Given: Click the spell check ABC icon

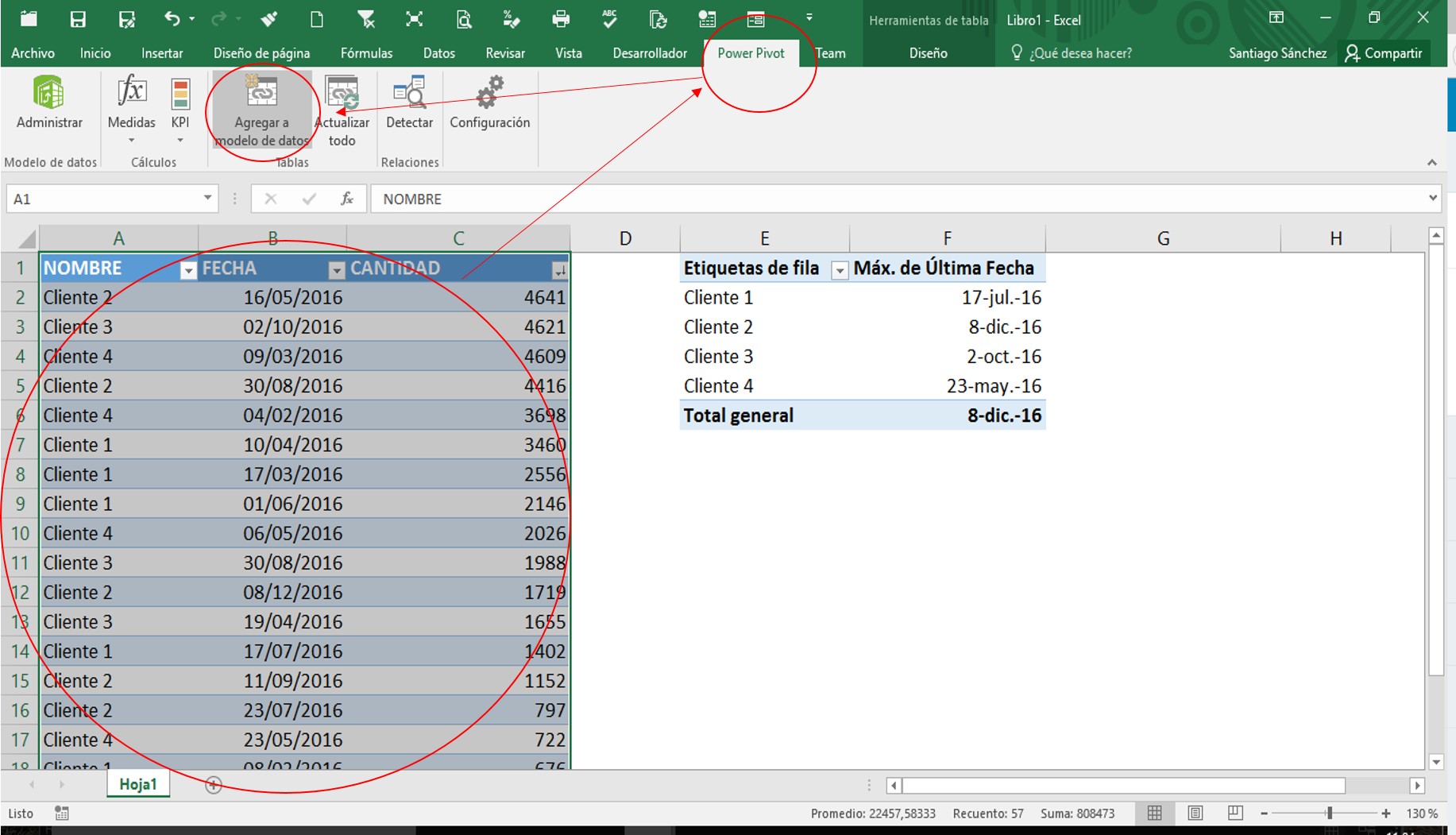Looking at the screenshot, I should pos(609,19).
